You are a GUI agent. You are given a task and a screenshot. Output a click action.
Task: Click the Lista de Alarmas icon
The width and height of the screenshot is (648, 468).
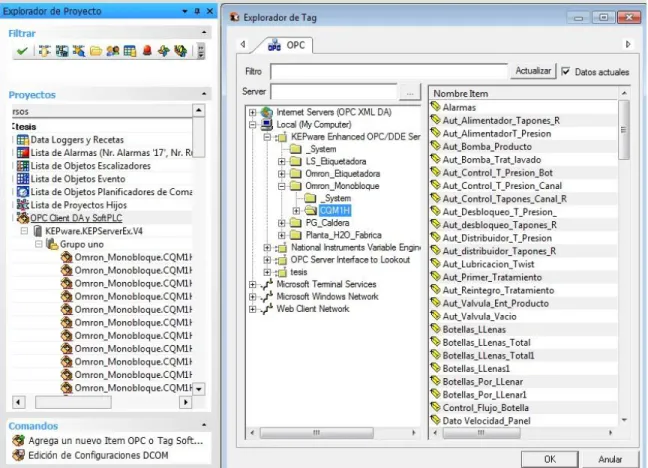[23, 153]
